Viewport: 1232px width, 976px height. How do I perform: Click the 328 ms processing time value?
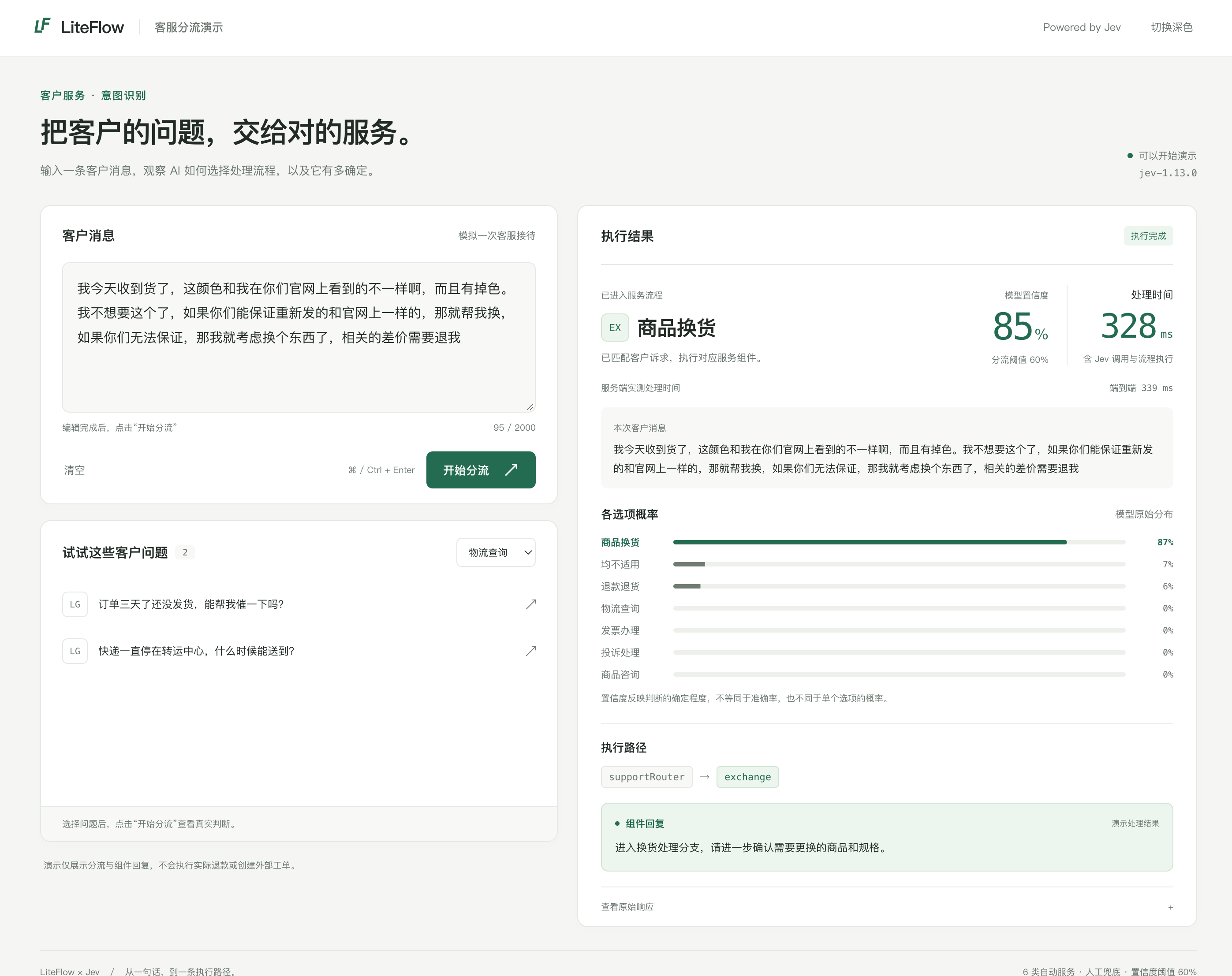(1137, 326)
